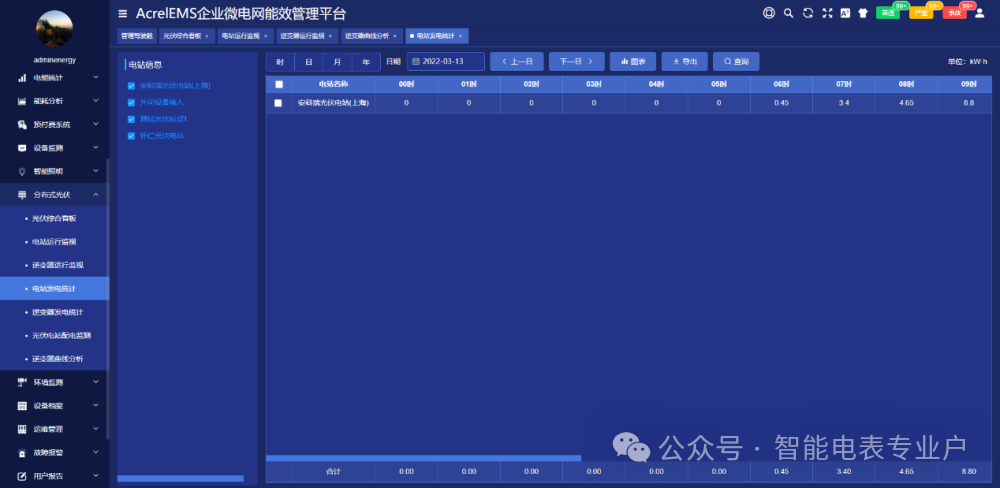Expand the 设备档案 menu chevron
Image resolution: width=1000 pixels, height=488 pixels.
coord(96,406)
